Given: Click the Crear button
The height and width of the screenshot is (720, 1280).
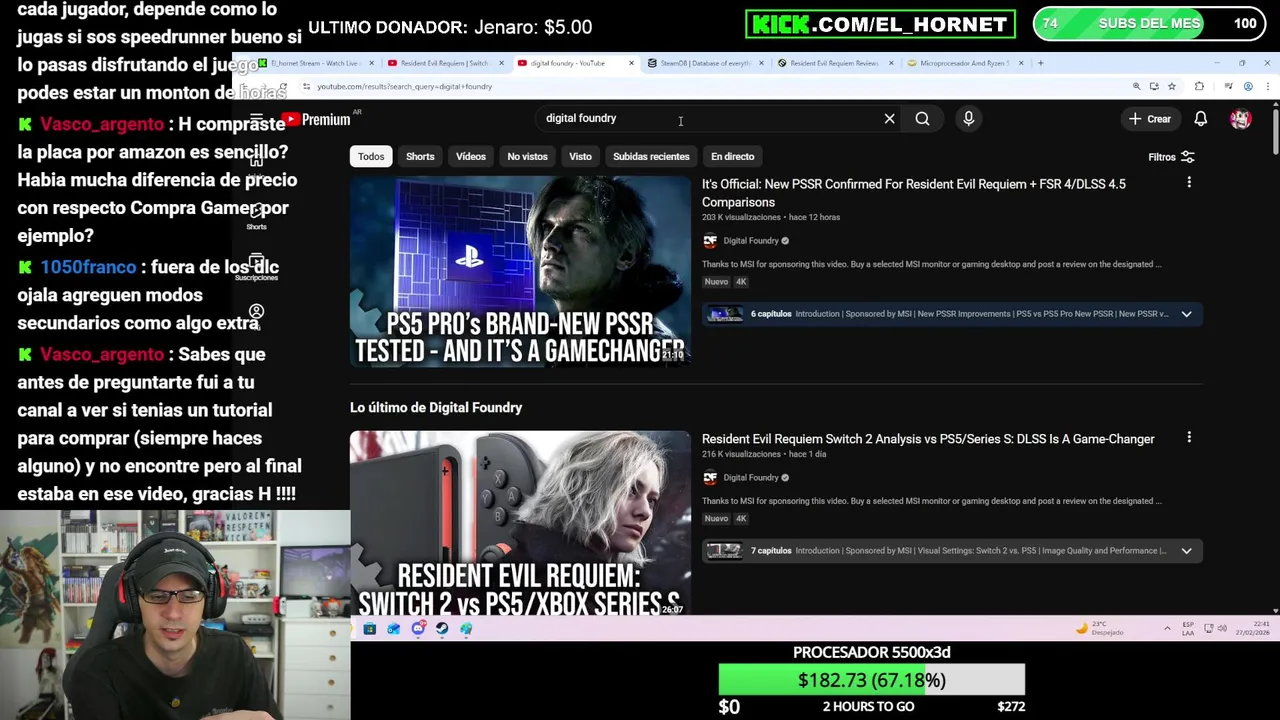Looking at the screenshot, I should coord(1150,119).
